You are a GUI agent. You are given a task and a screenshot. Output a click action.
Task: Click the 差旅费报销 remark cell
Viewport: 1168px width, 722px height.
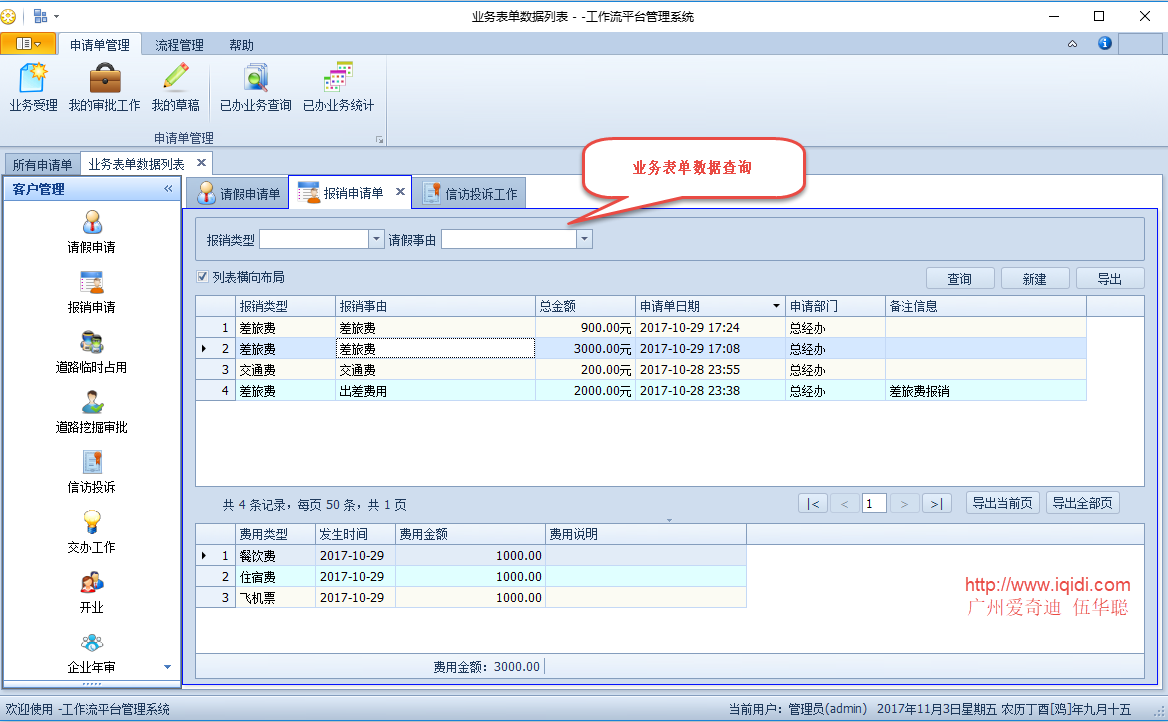pos(986,391)
